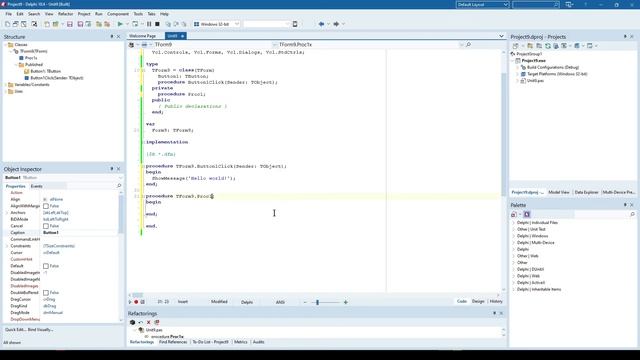Click the zoom-out minus button in editor status bar
This screenshot has height=360, width=640.
pyautogui.click(x=305, y=302)
